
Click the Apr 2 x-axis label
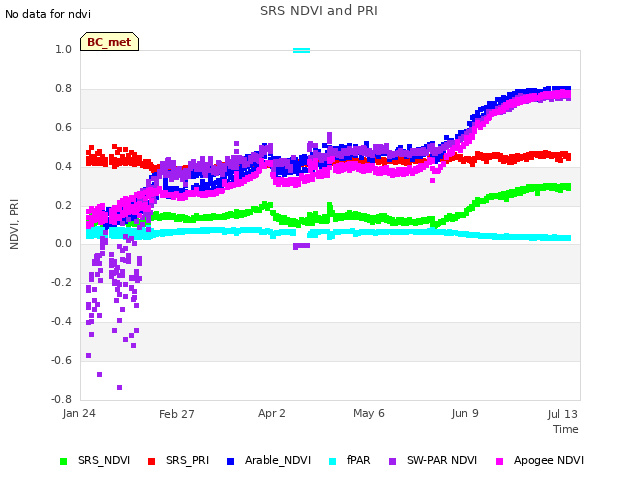[271, 413]
